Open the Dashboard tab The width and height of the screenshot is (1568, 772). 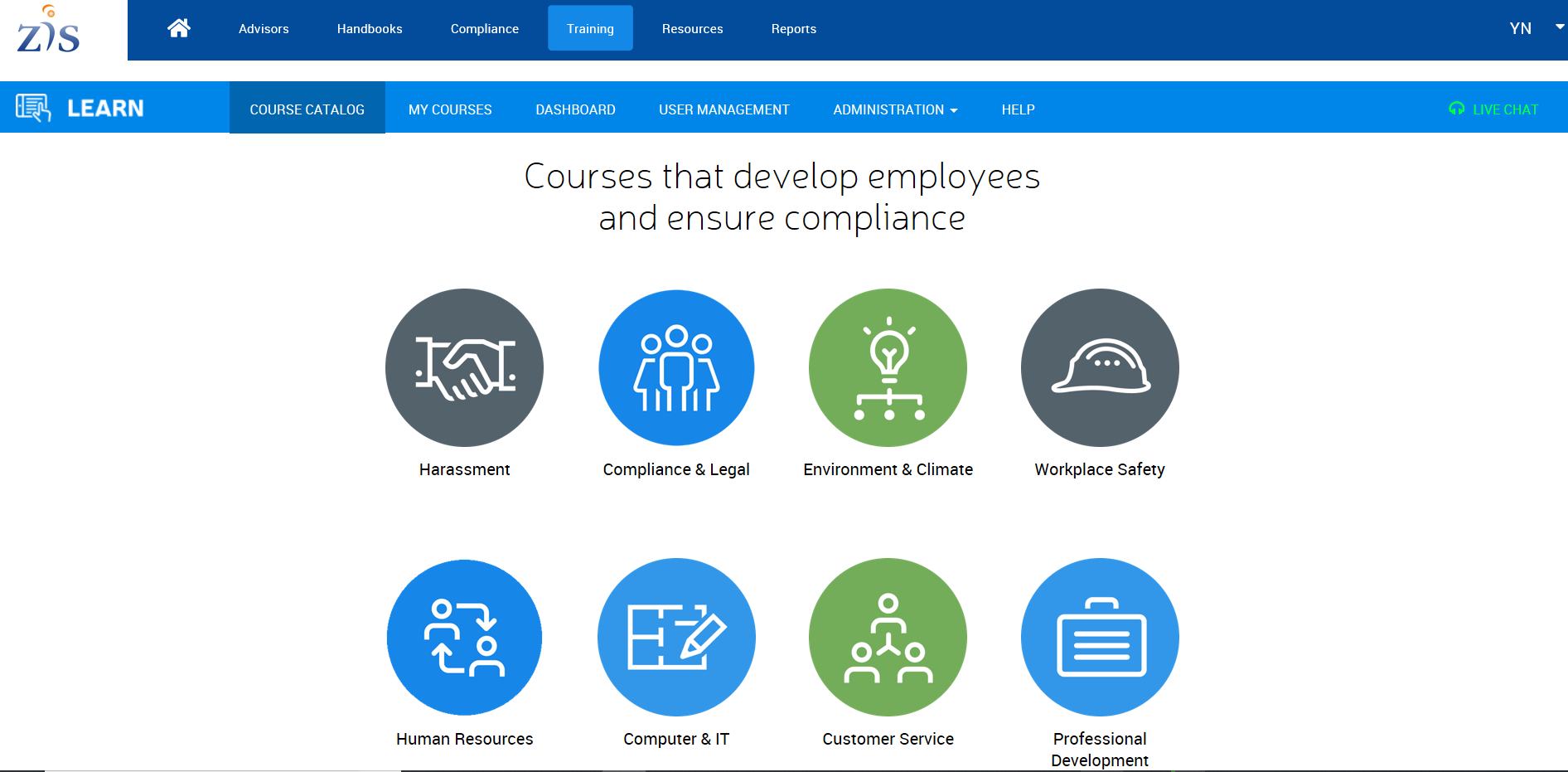click(x=575, y=109)
